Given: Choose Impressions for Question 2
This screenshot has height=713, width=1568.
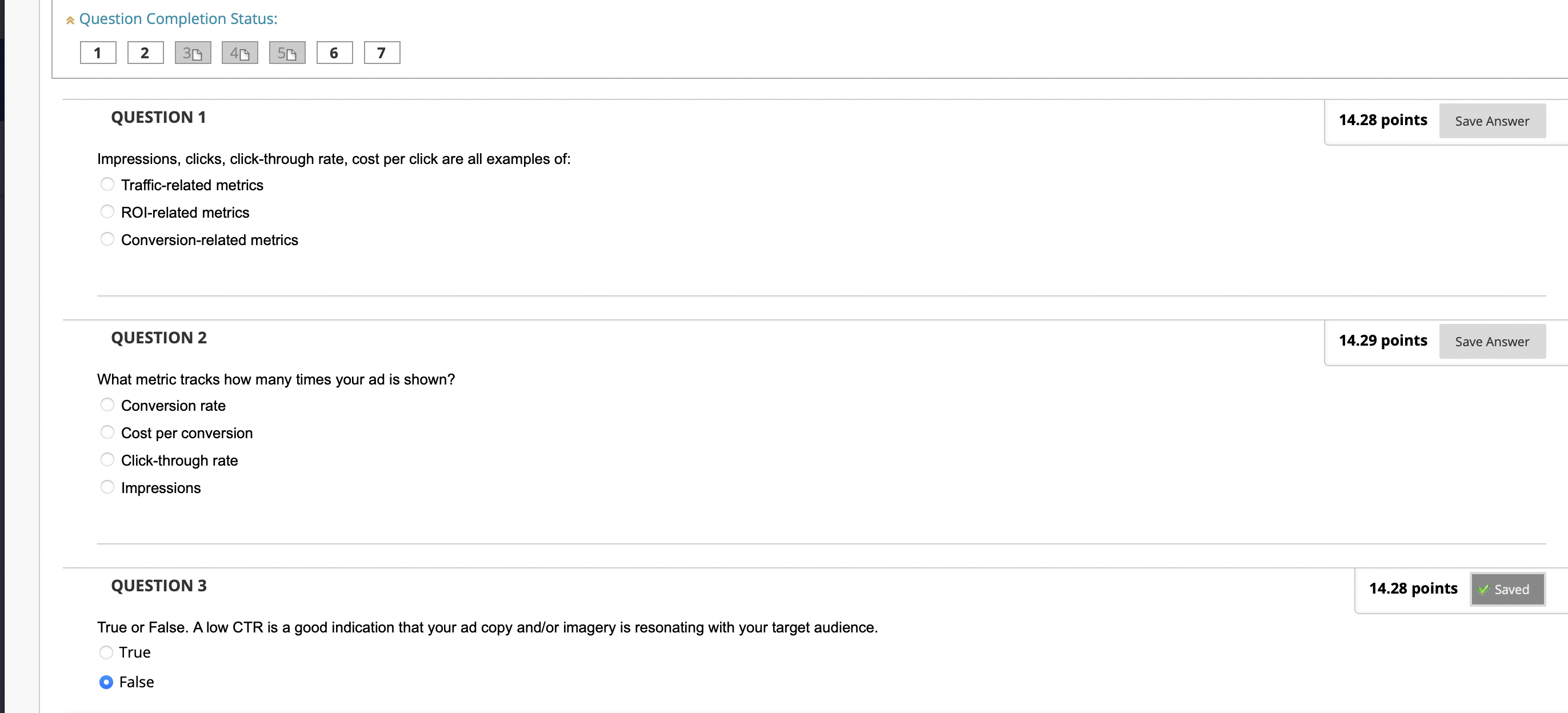Looking at the screenshot, I should (x=107, y=486).
